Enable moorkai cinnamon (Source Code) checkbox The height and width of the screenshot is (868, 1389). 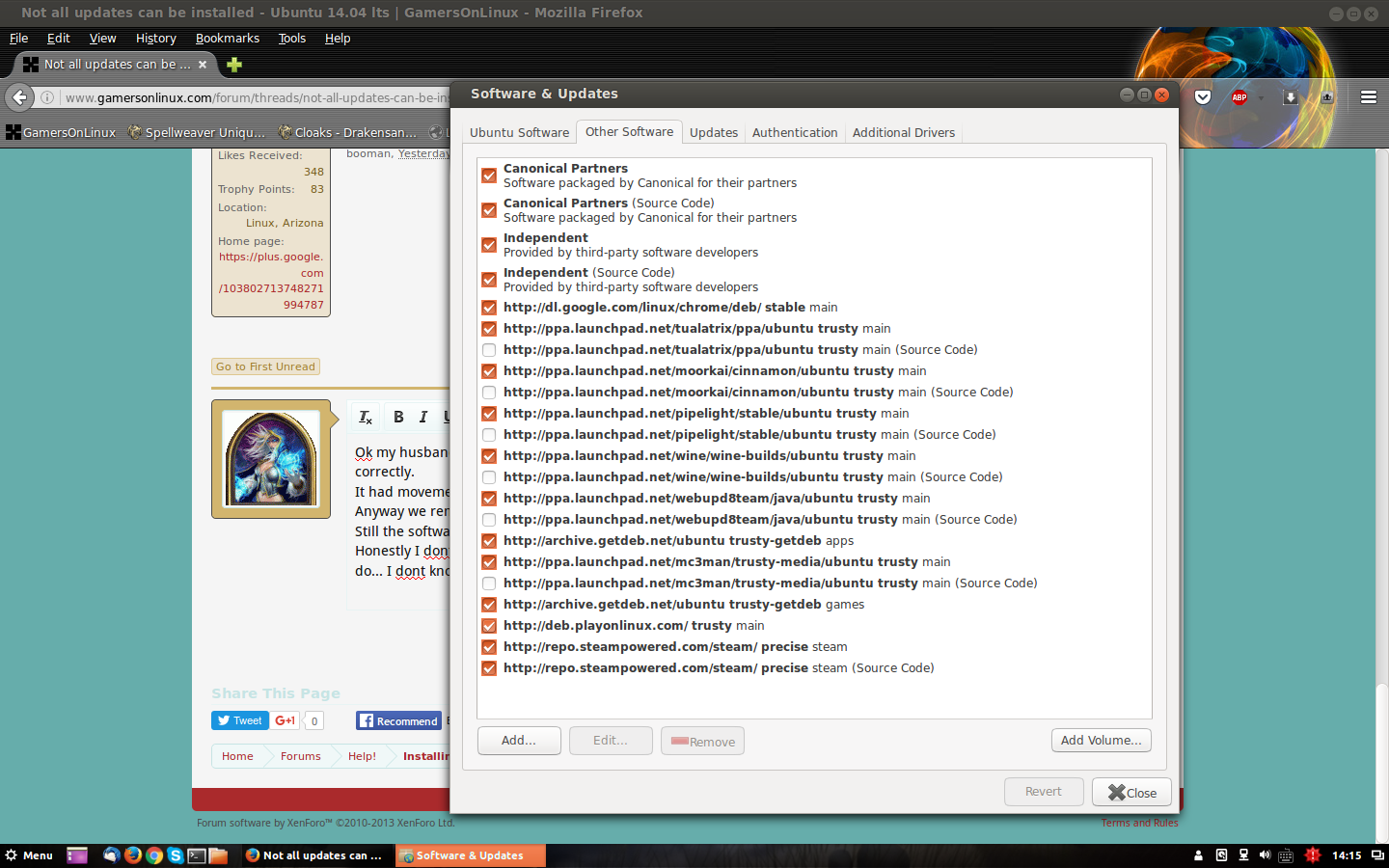pyautogui.click(x=489, y=393)
